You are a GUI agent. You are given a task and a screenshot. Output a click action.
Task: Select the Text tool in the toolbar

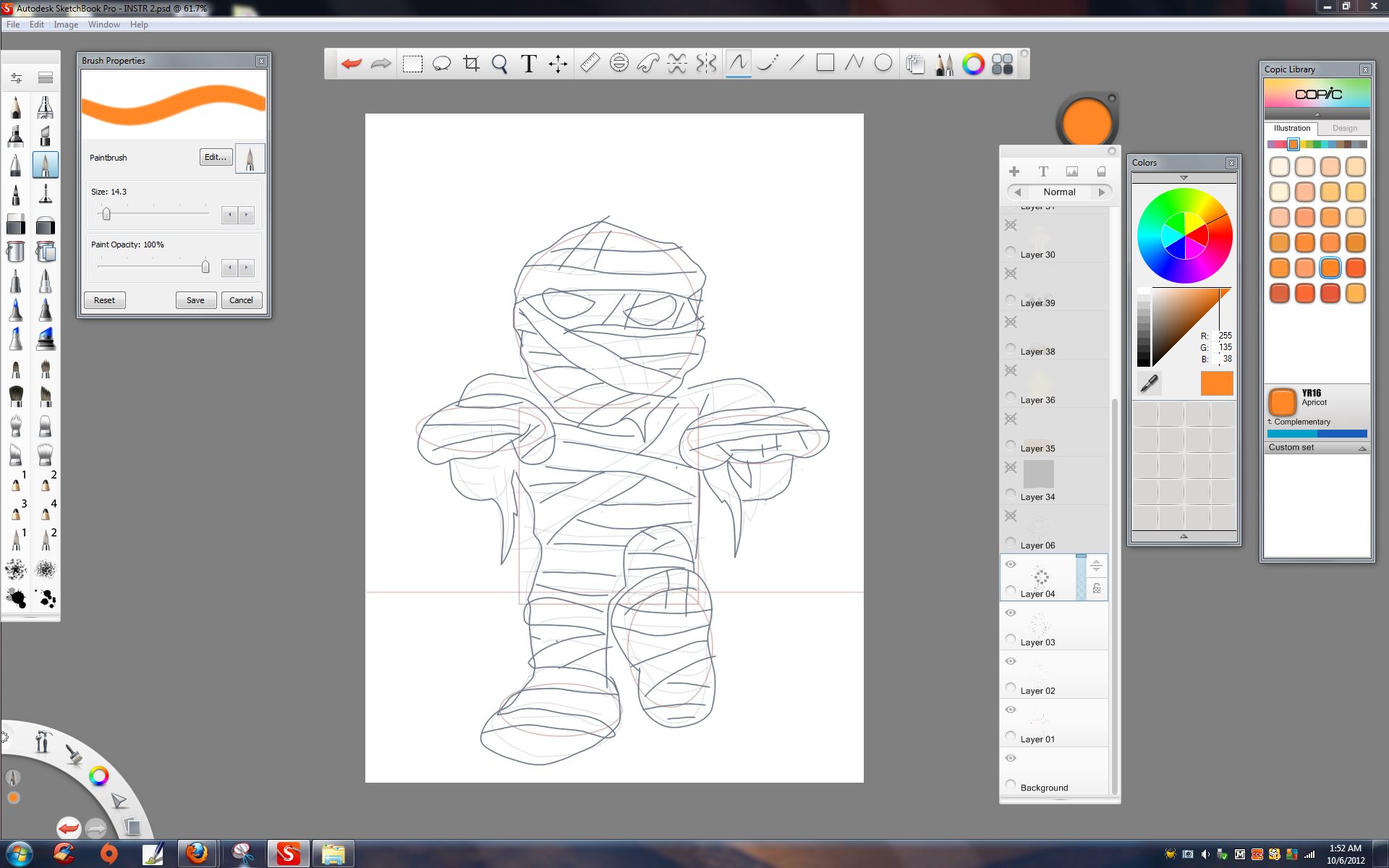pos(529,64)
